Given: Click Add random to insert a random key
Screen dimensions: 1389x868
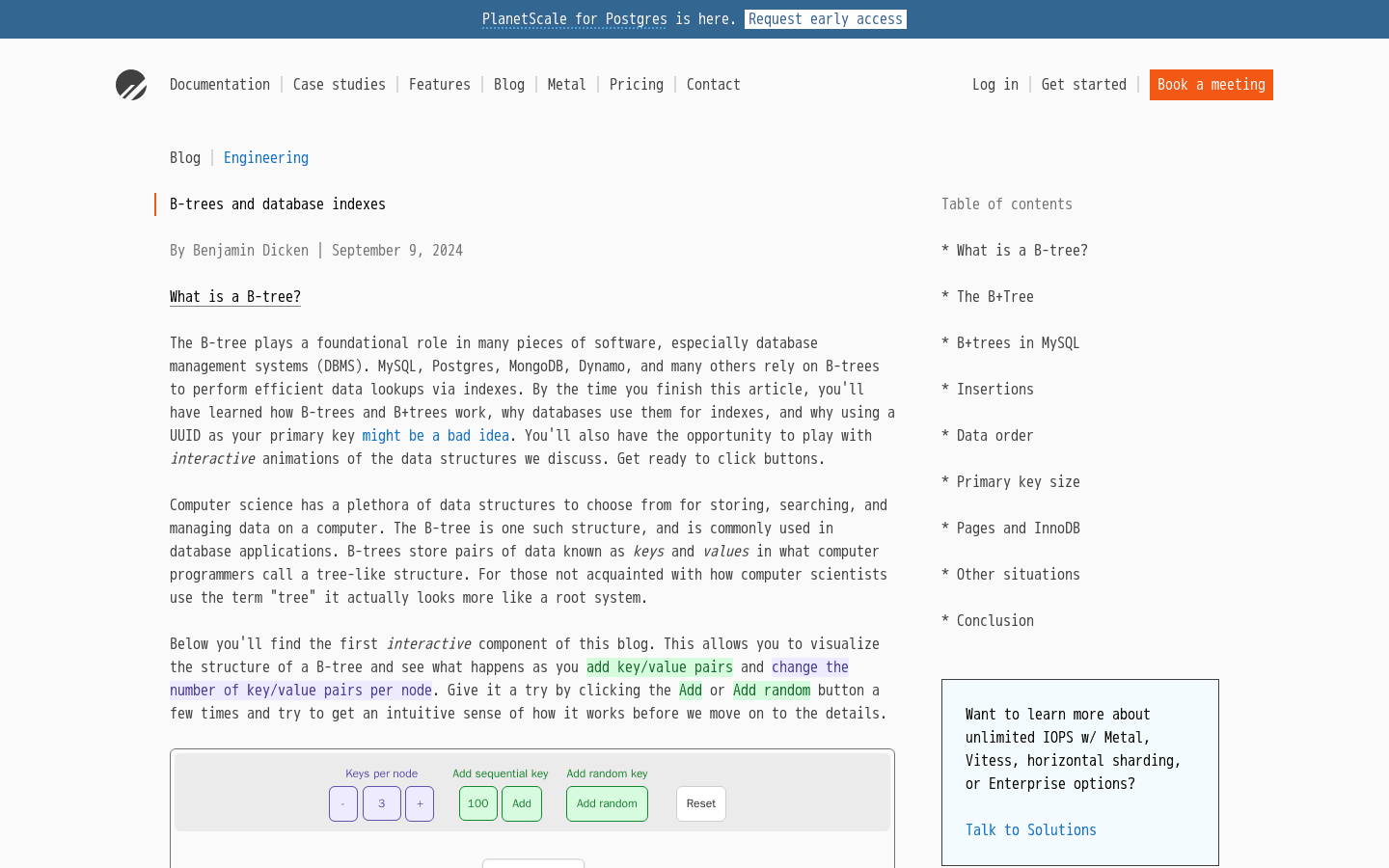Looking at the screenshot, I should click(x=607, y=803).
